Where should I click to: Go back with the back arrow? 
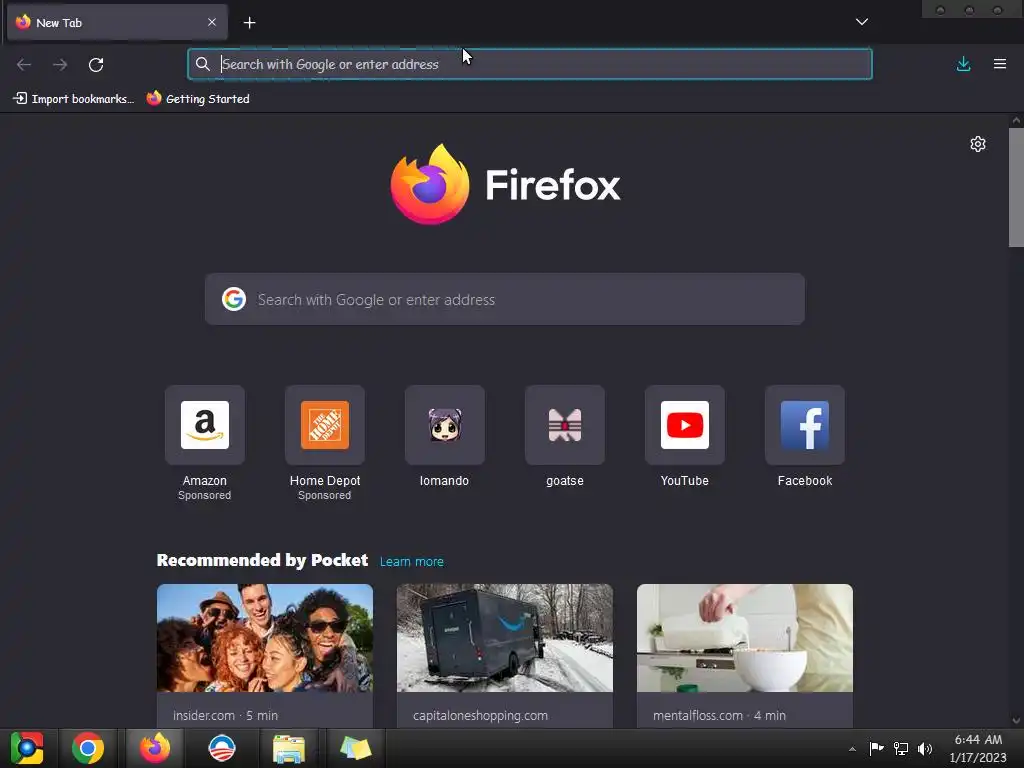click(x=24, y=65)
